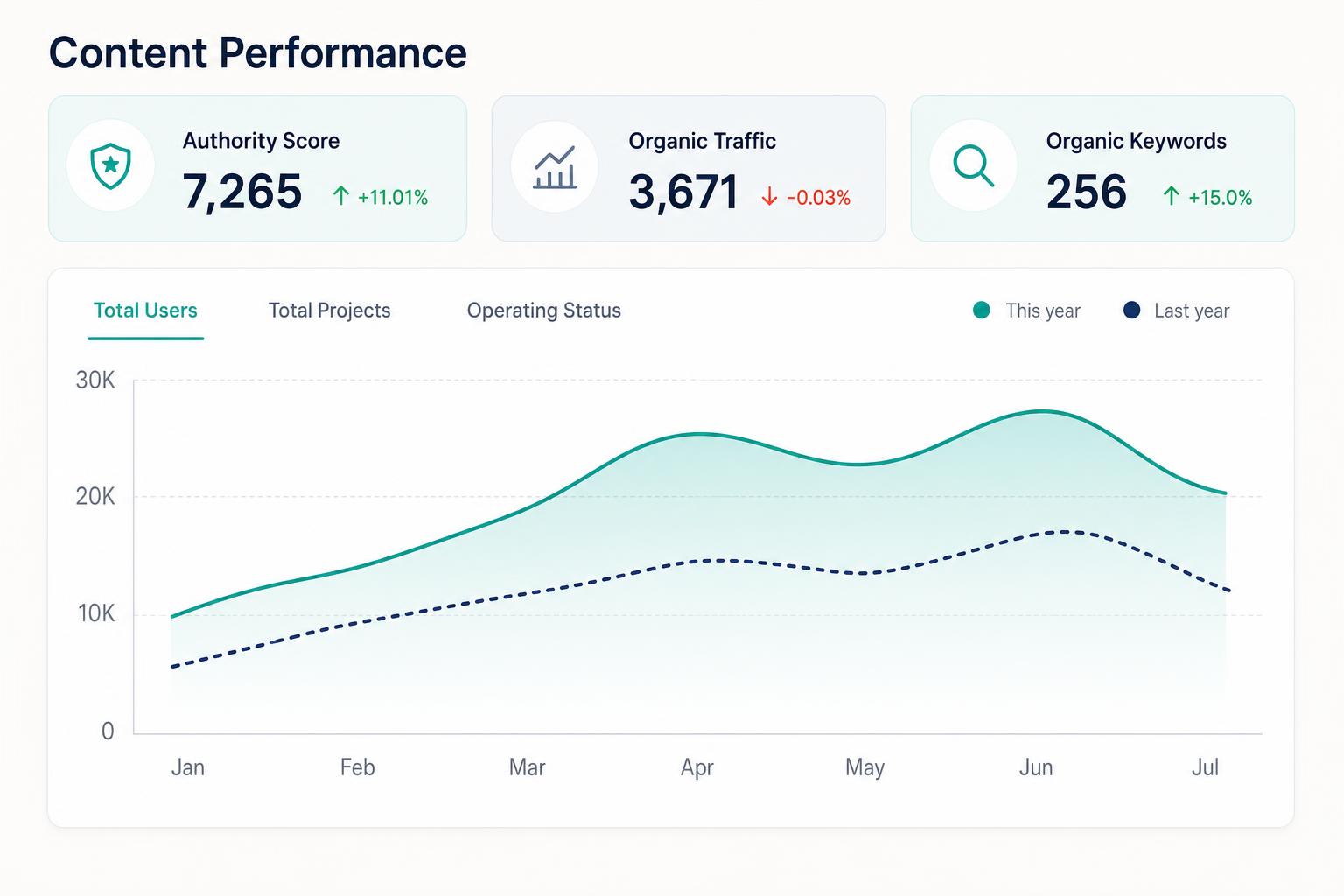The image size is (1344, 896).
Task: Click the Content Performance heading
Action: click(257, 52)
